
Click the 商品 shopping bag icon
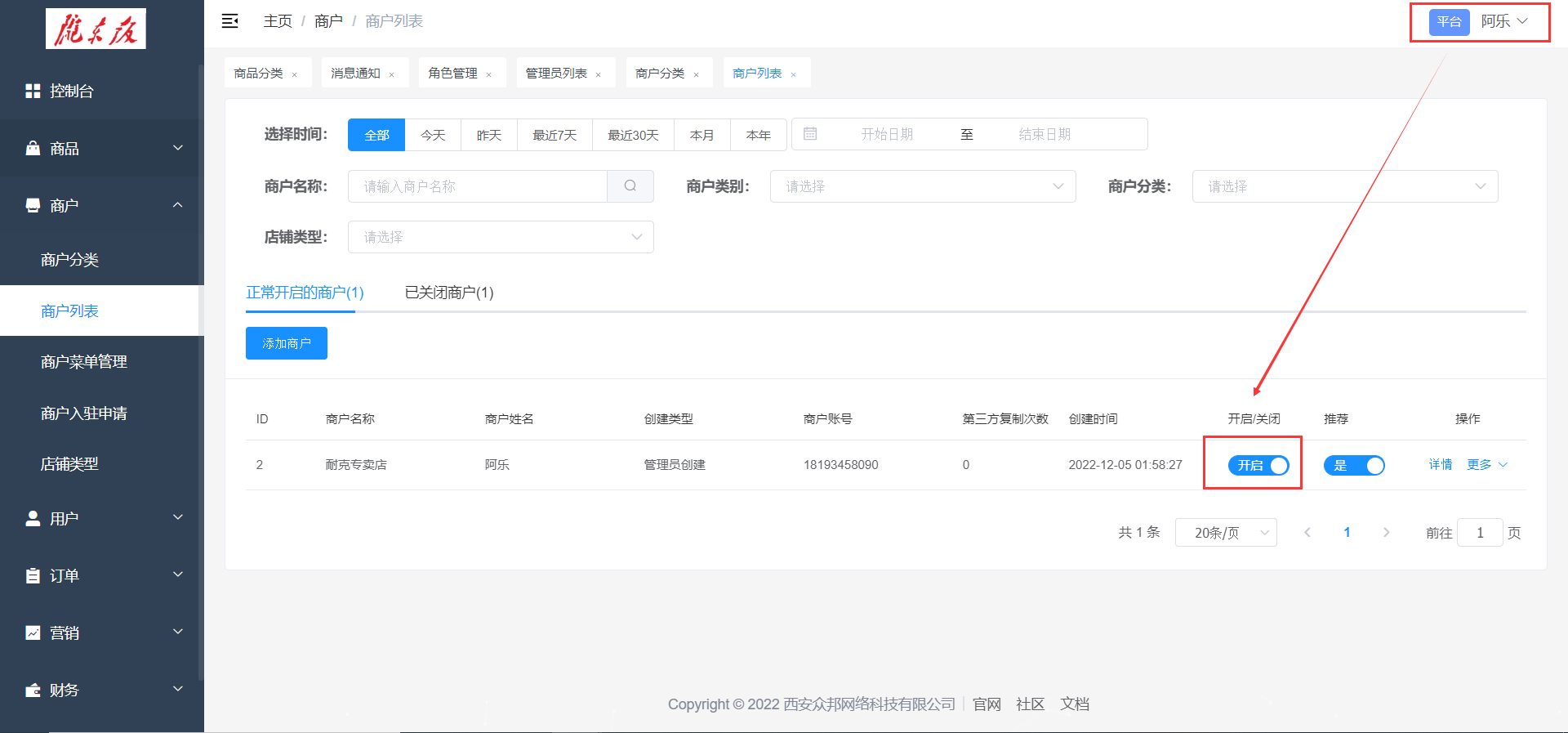coord(33,148)
